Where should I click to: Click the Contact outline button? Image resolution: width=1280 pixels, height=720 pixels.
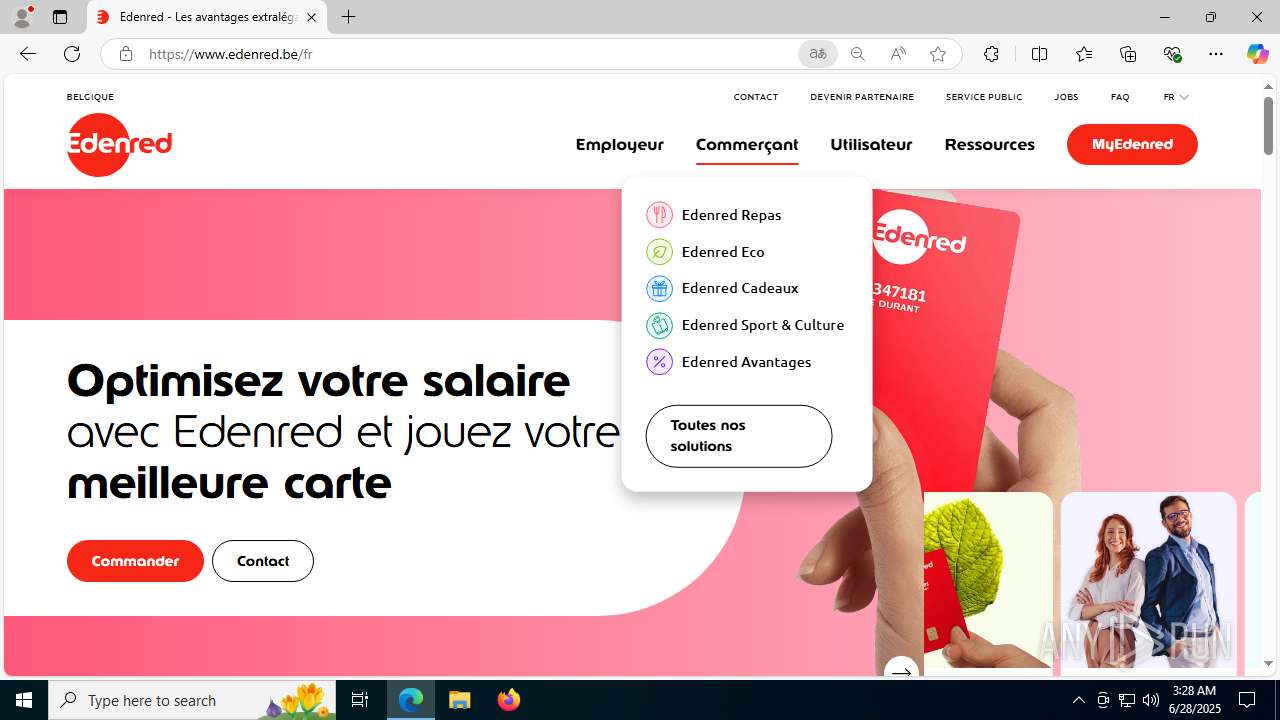coord(263,561)
